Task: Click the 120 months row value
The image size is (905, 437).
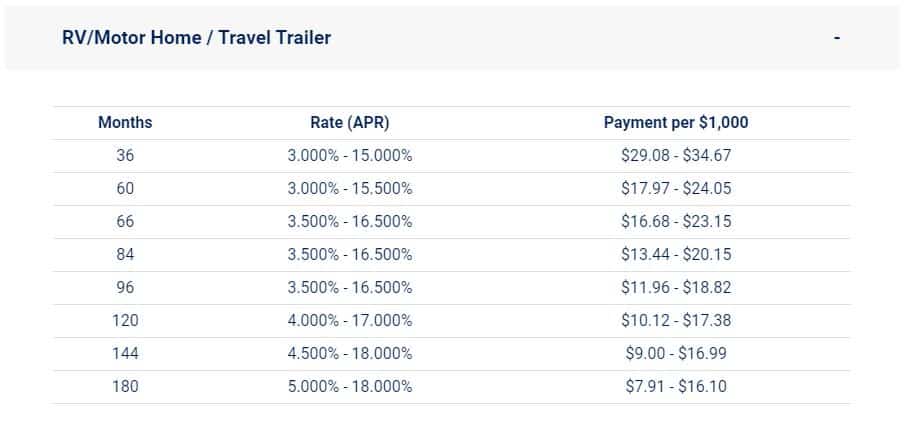Action: click(x=125, y=320)
